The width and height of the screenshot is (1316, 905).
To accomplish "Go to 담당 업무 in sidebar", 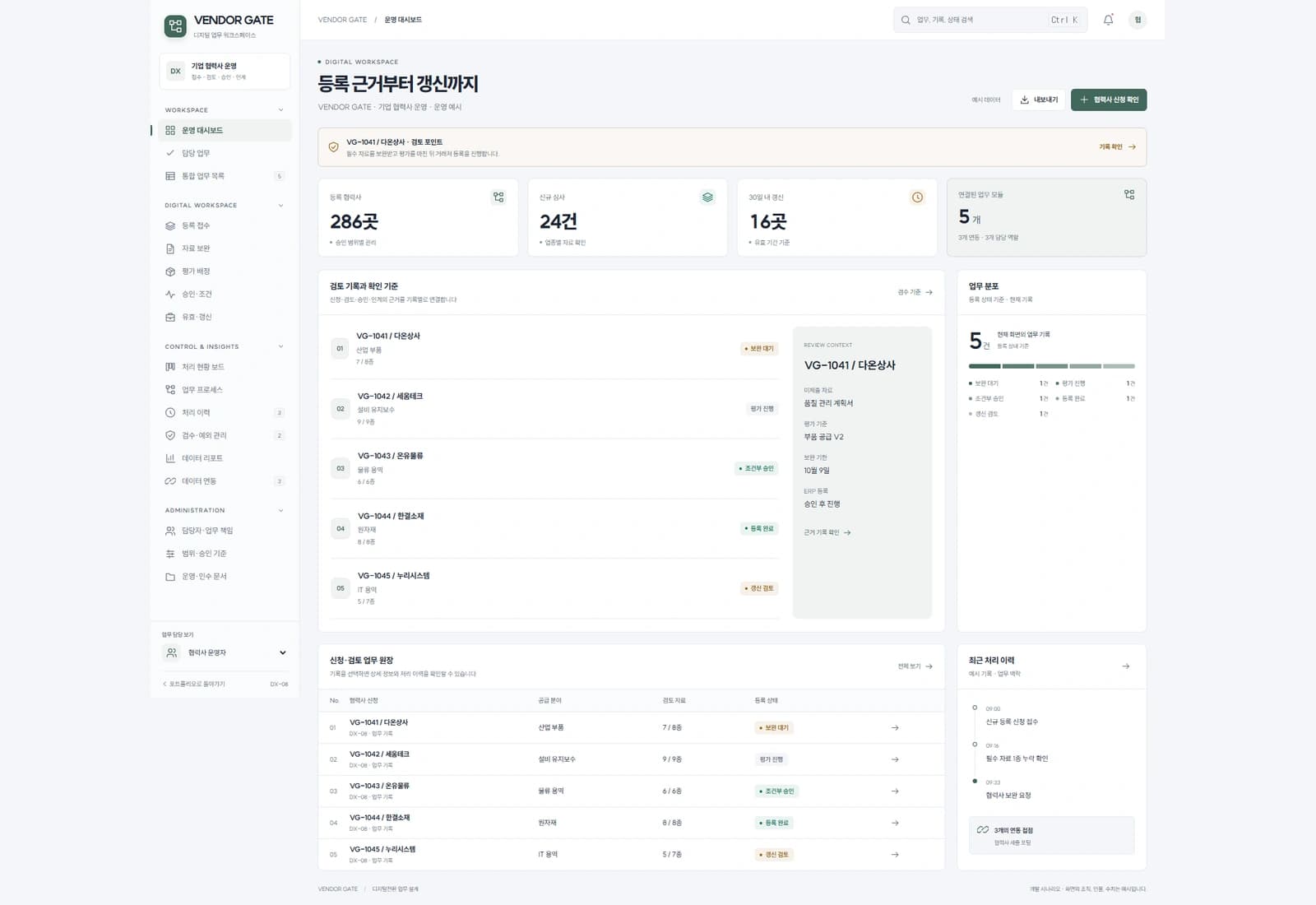I will [x=225, y=153].
